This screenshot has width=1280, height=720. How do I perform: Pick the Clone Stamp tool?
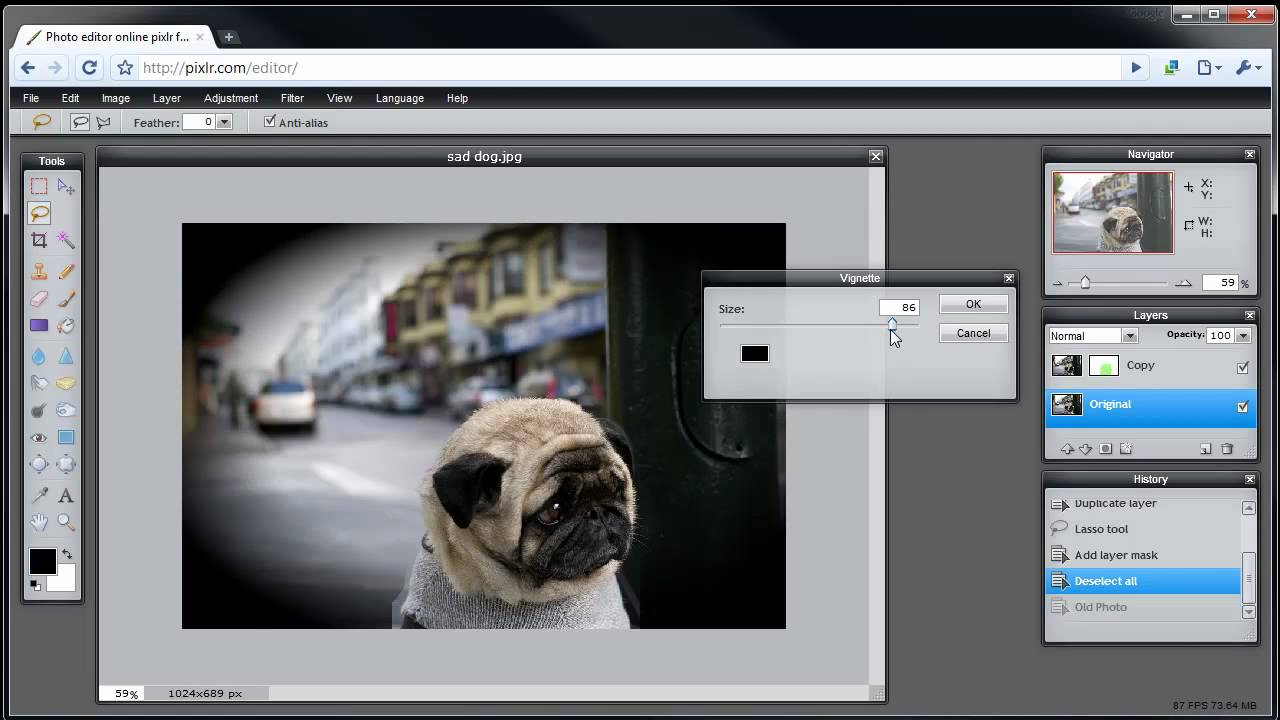click(39, 271)
